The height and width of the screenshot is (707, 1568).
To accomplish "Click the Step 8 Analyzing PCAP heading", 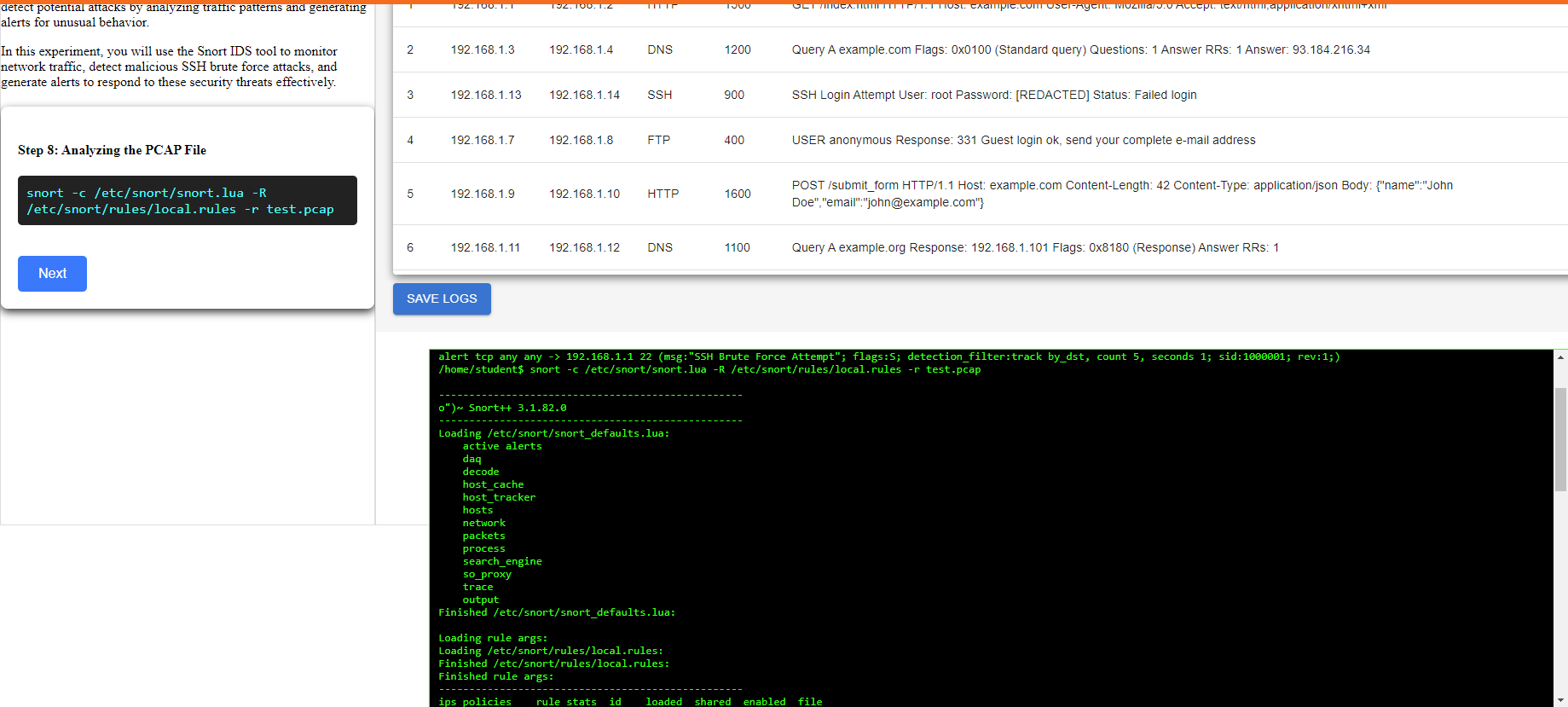I will tap(112, 150).
